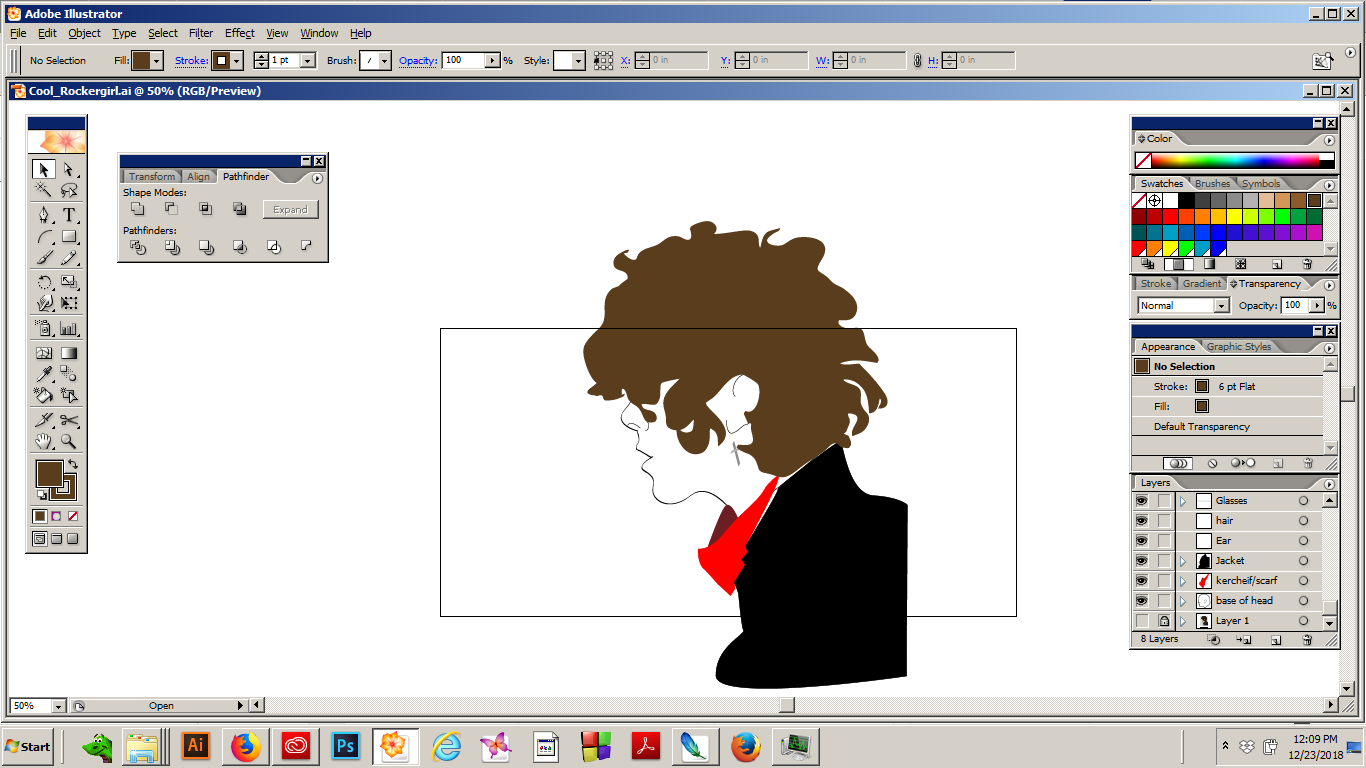Select the Scissors tool
The width and height of the screenshot is (1366, 768).
coord(69,420)
